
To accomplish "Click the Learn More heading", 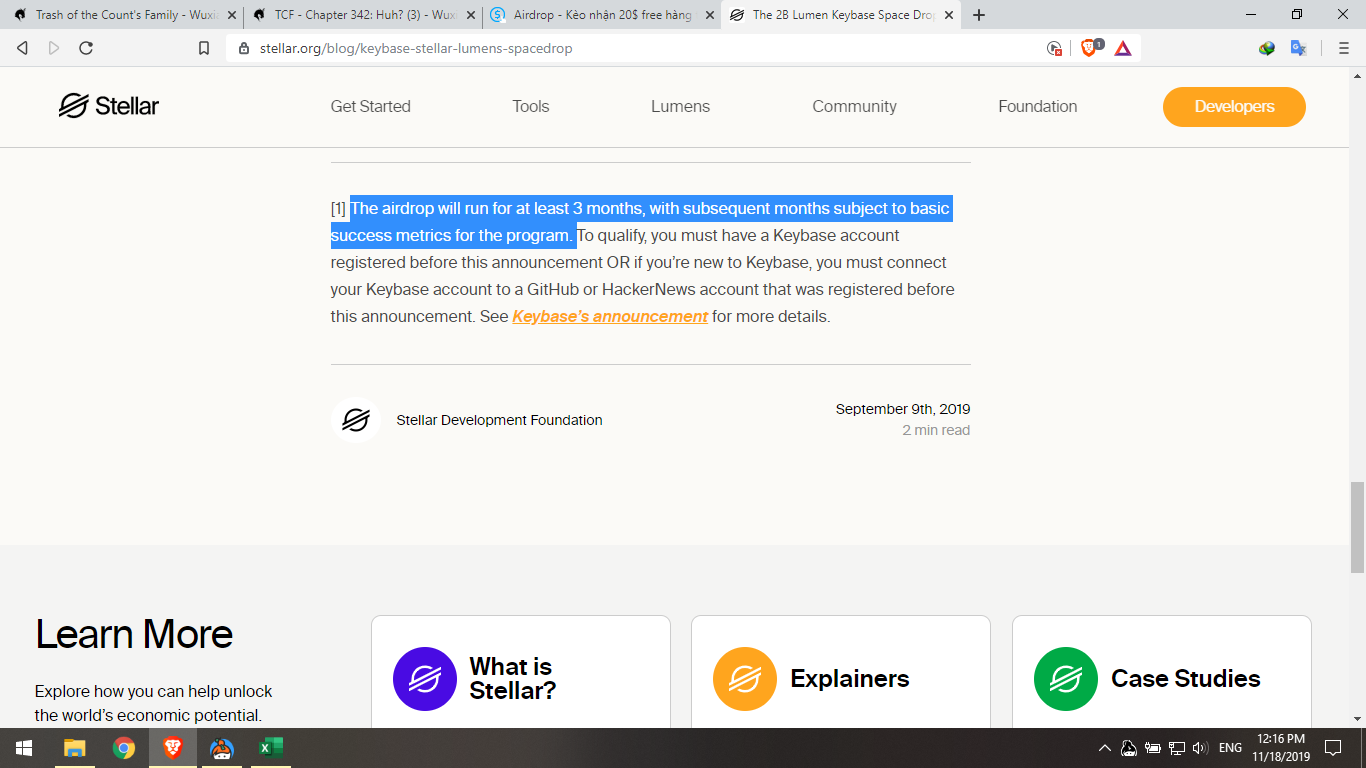I will point(134,634).
